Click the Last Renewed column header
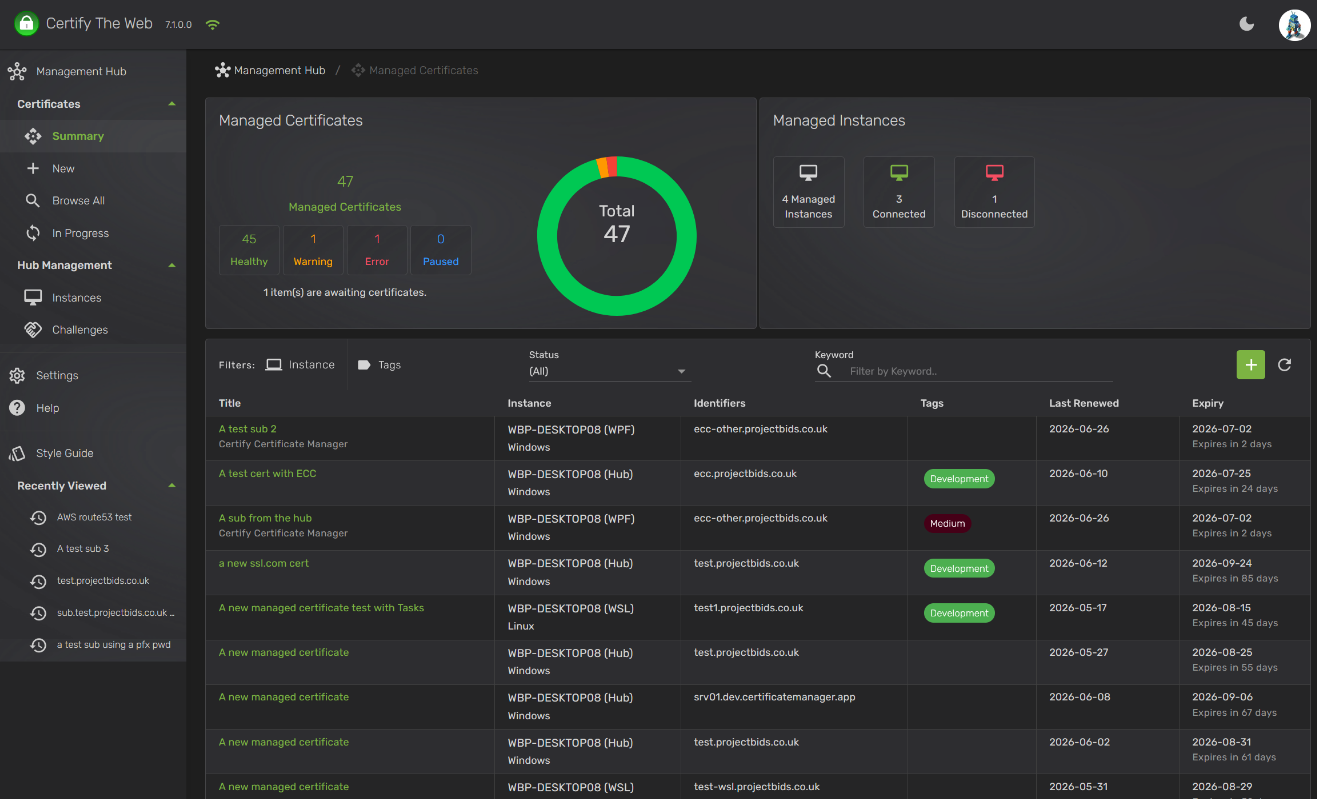This screenshot has width=1317, height=799. [1084, 403]
